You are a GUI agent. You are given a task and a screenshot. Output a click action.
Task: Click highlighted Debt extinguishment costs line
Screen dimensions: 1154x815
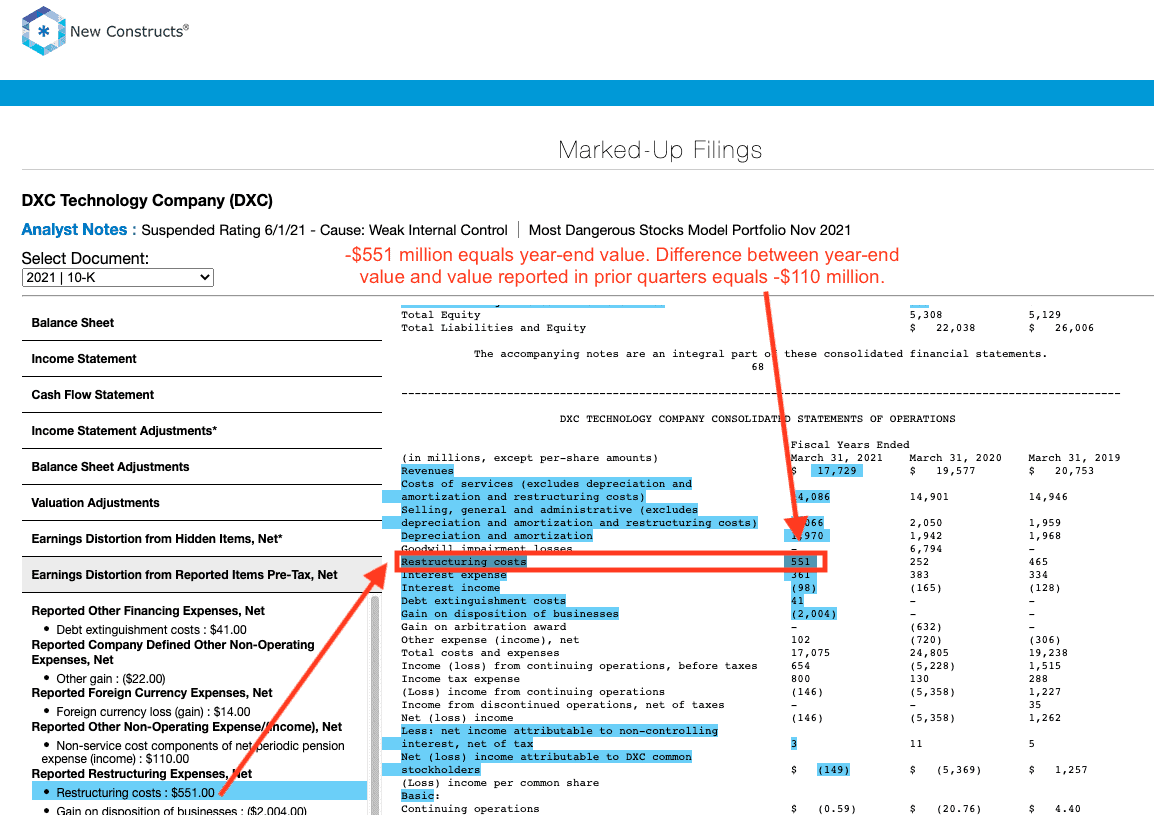(x=483, y=601)
